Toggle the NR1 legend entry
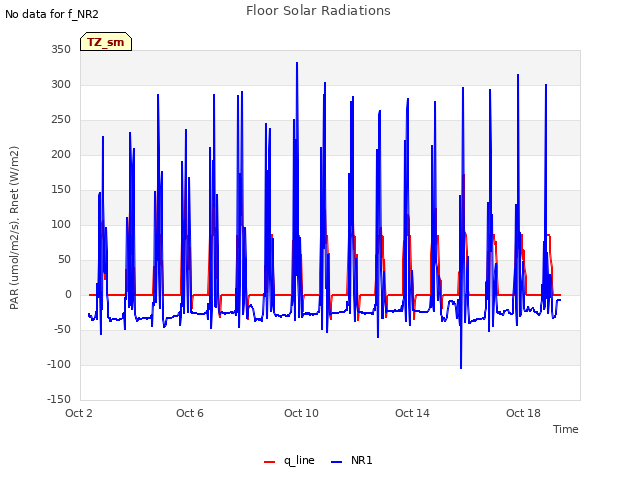 pyautogui.click(x=352, y=461)
